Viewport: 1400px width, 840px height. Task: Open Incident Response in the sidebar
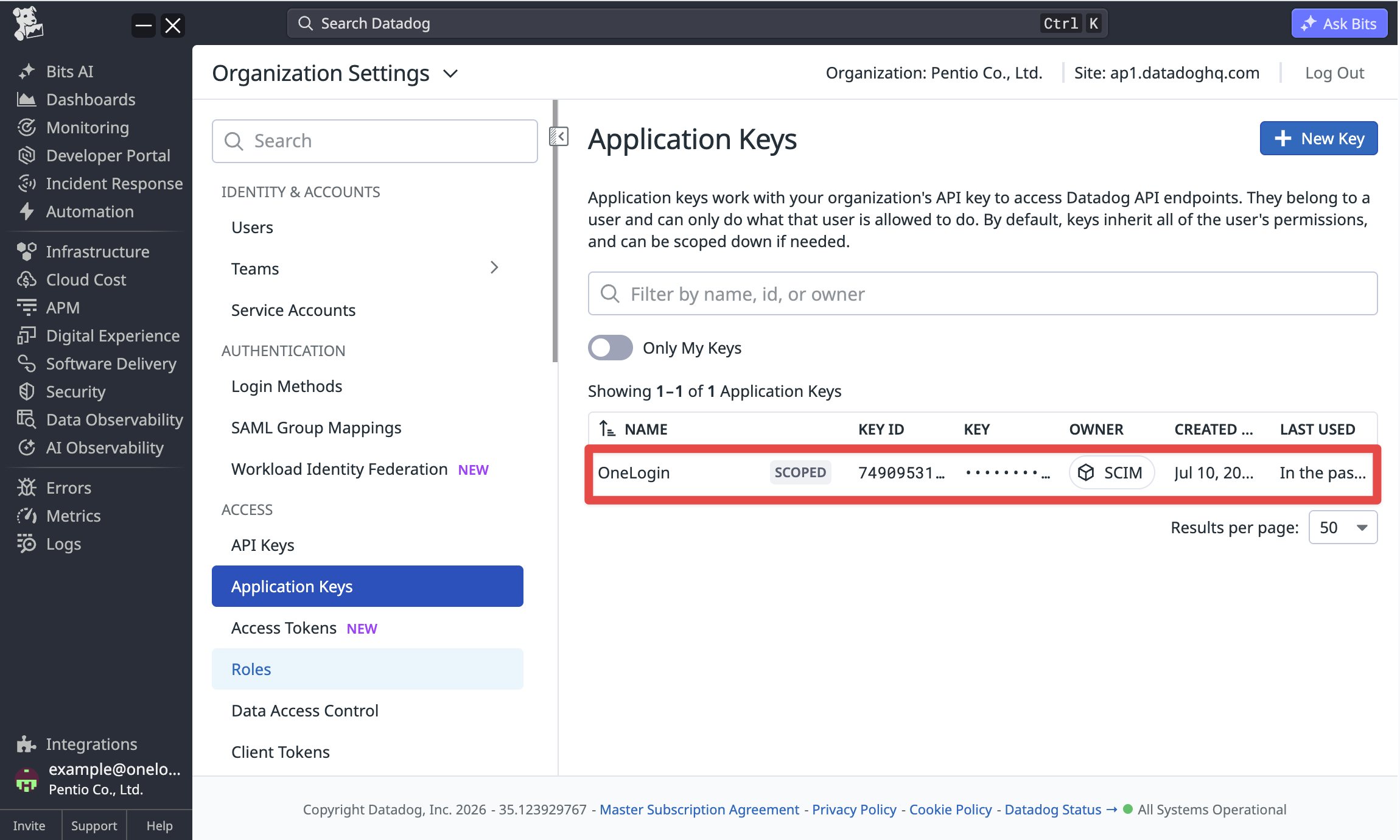pyautogui.click(x=114, y=183)
